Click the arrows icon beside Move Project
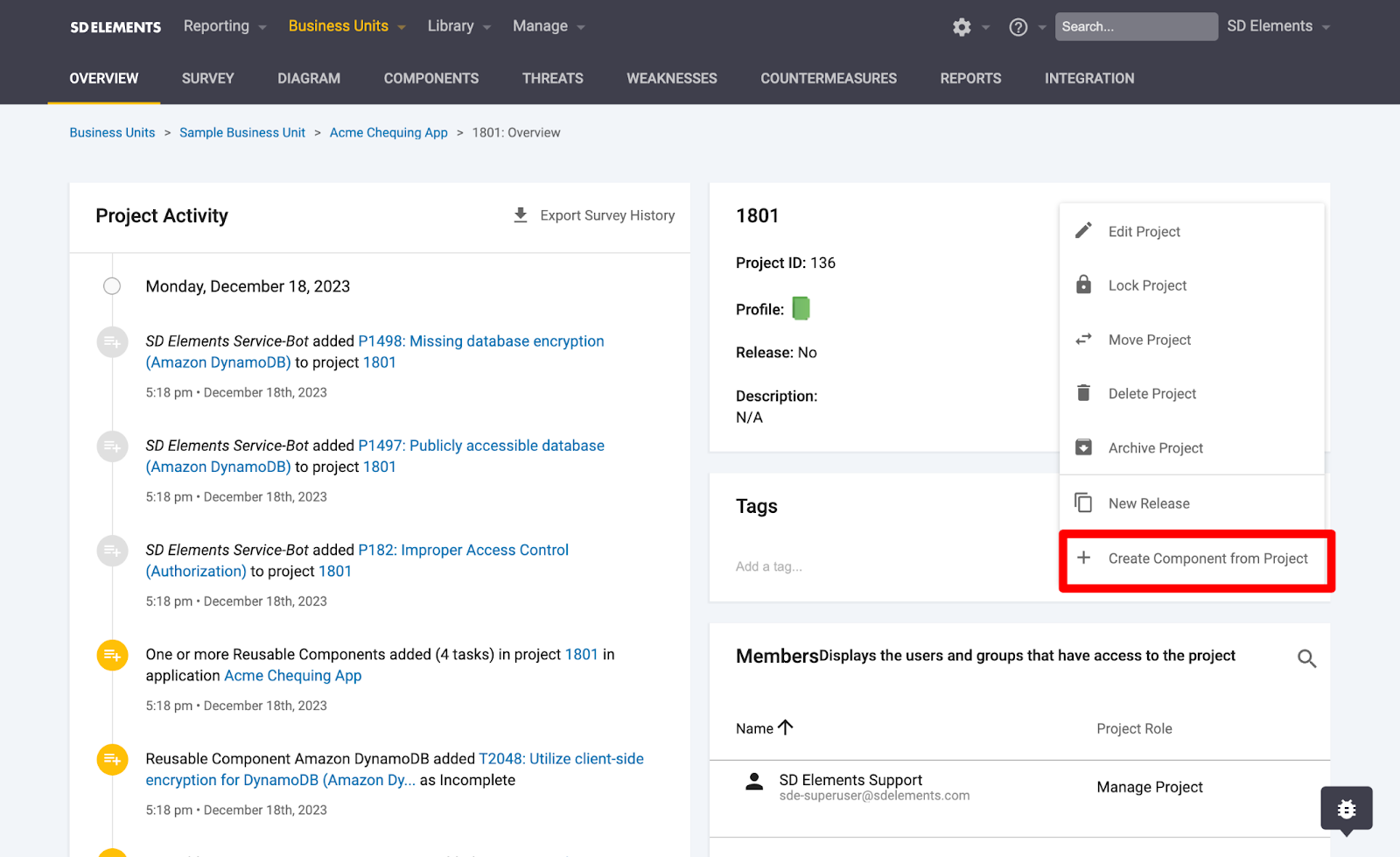The width and height of the screenshot is (1400, 857). tap(1083, 339)
